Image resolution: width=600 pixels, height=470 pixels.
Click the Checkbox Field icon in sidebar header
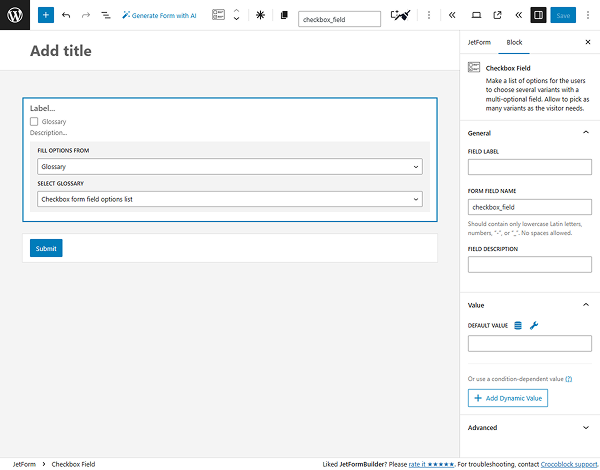pos(474,67)
